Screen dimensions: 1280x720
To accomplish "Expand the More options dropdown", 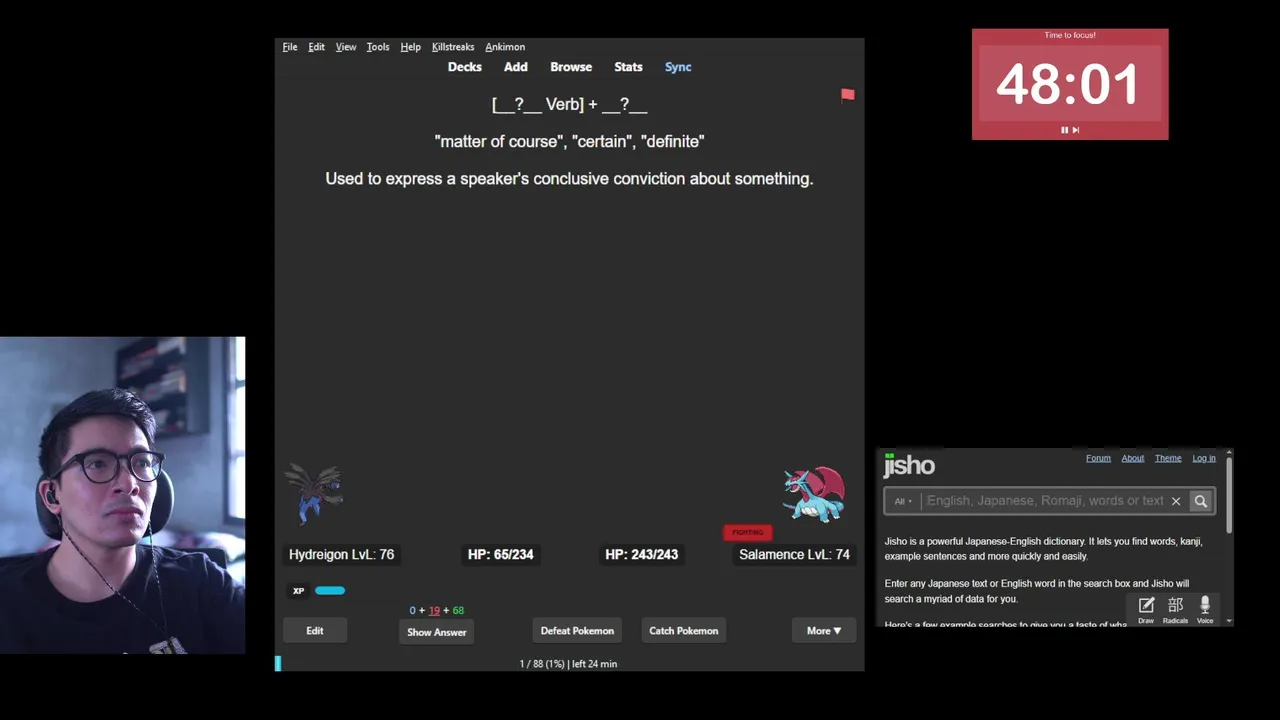I will (824, 631).
